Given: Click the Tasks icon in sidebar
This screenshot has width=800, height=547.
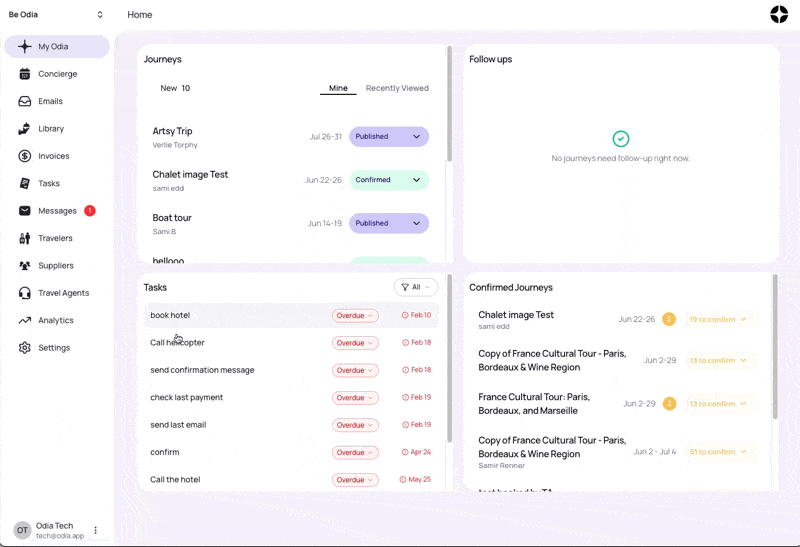Looking at the screenshot, I should pos(24,183).
